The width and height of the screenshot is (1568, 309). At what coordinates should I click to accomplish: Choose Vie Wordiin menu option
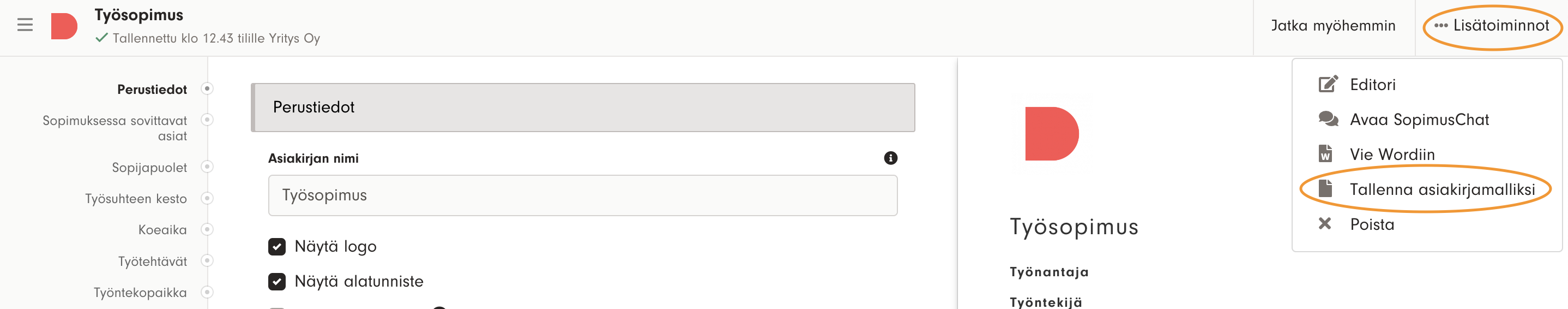click(x=1392, y=154)
